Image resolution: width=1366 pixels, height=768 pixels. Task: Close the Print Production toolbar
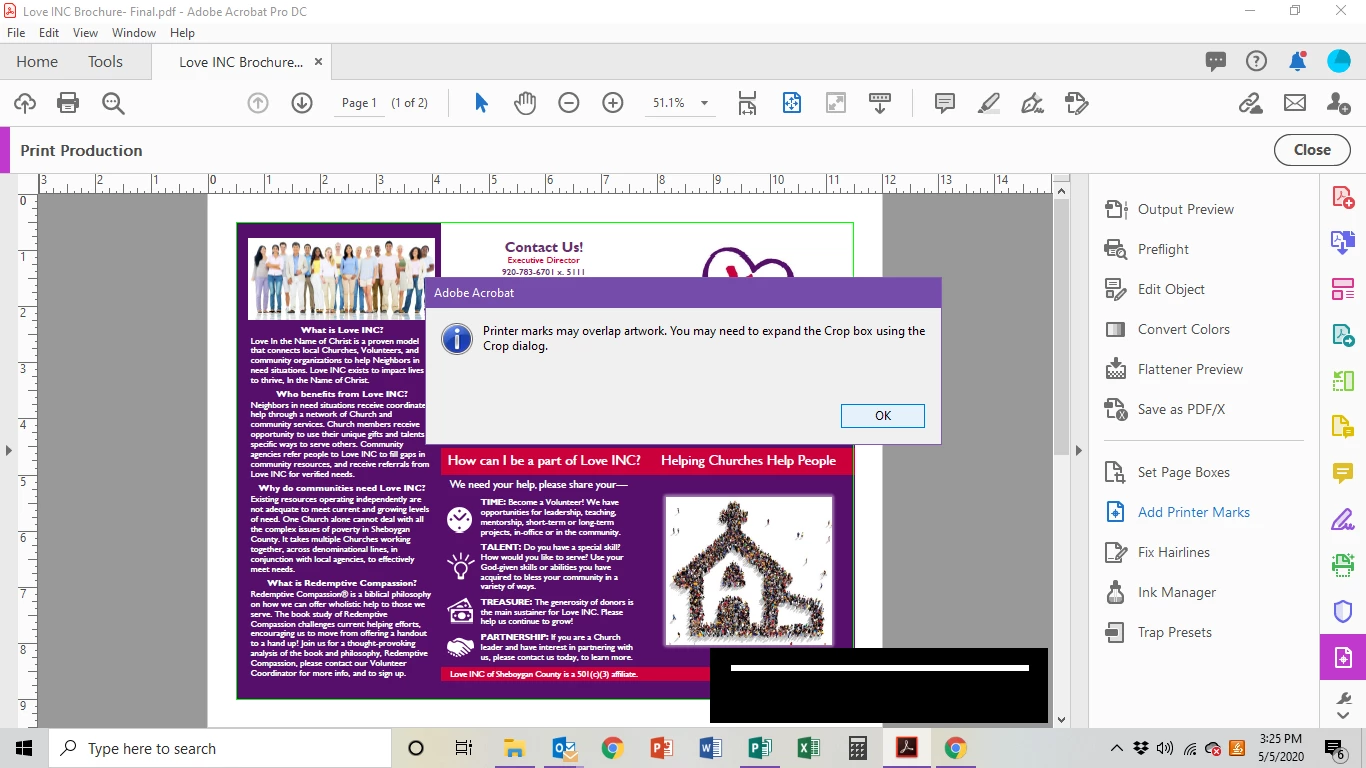1312,150
